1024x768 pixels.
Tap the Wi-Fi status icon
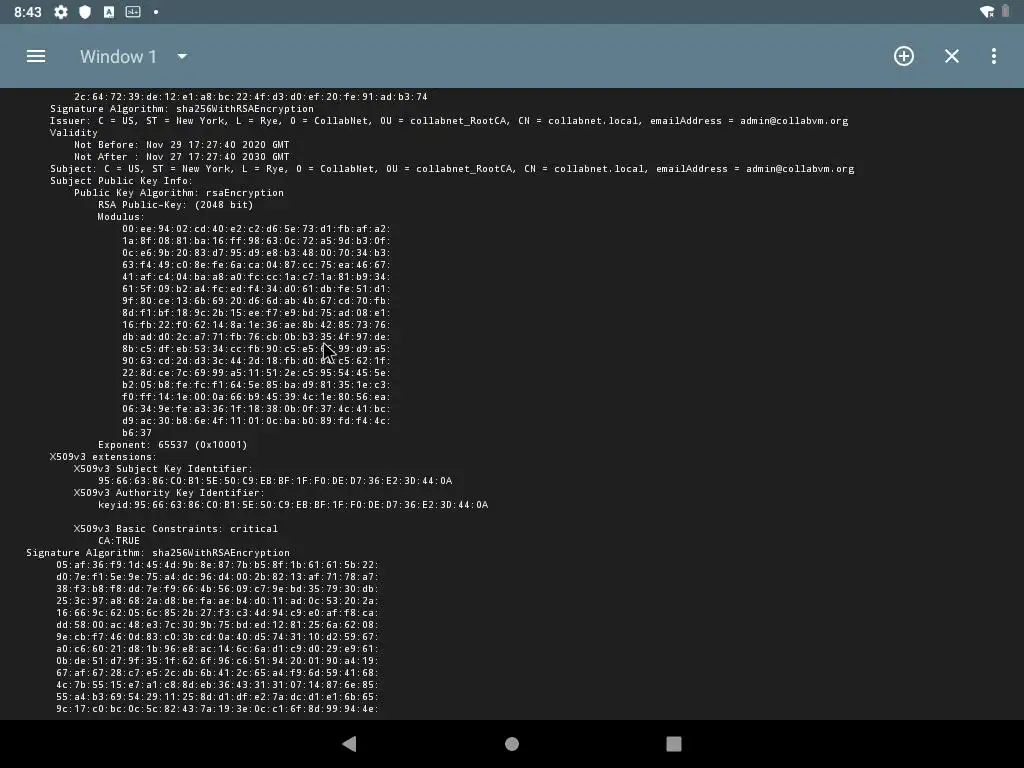click(987, 12)
